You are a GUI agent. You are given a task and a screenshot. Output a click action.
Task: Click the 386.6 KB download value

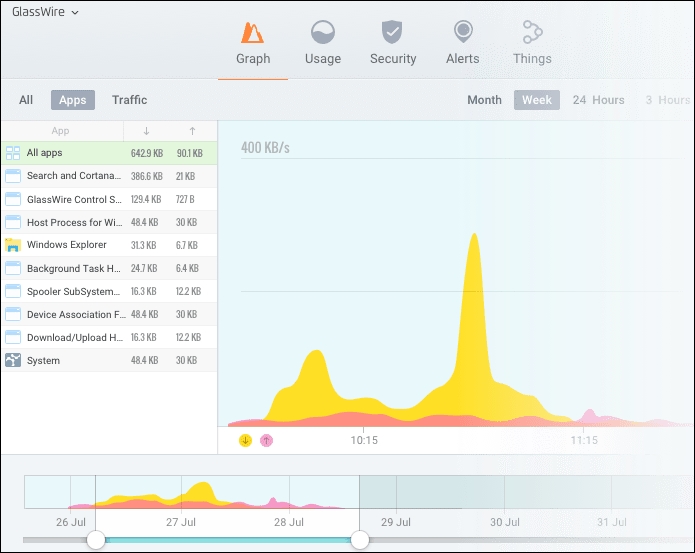pos(147,176)
